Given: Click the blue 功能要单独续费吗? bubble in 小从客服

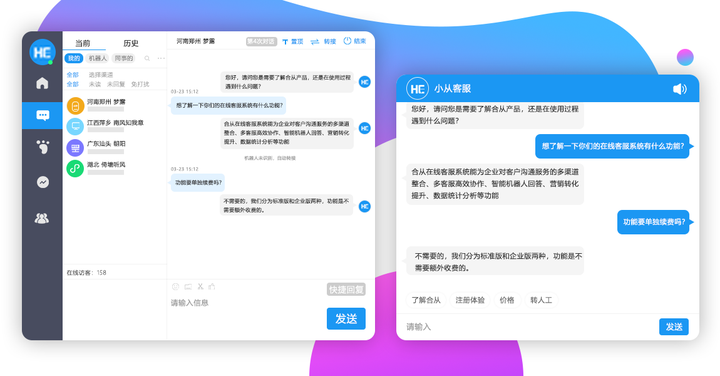Looking at the screenshot, I should (653, 222).
